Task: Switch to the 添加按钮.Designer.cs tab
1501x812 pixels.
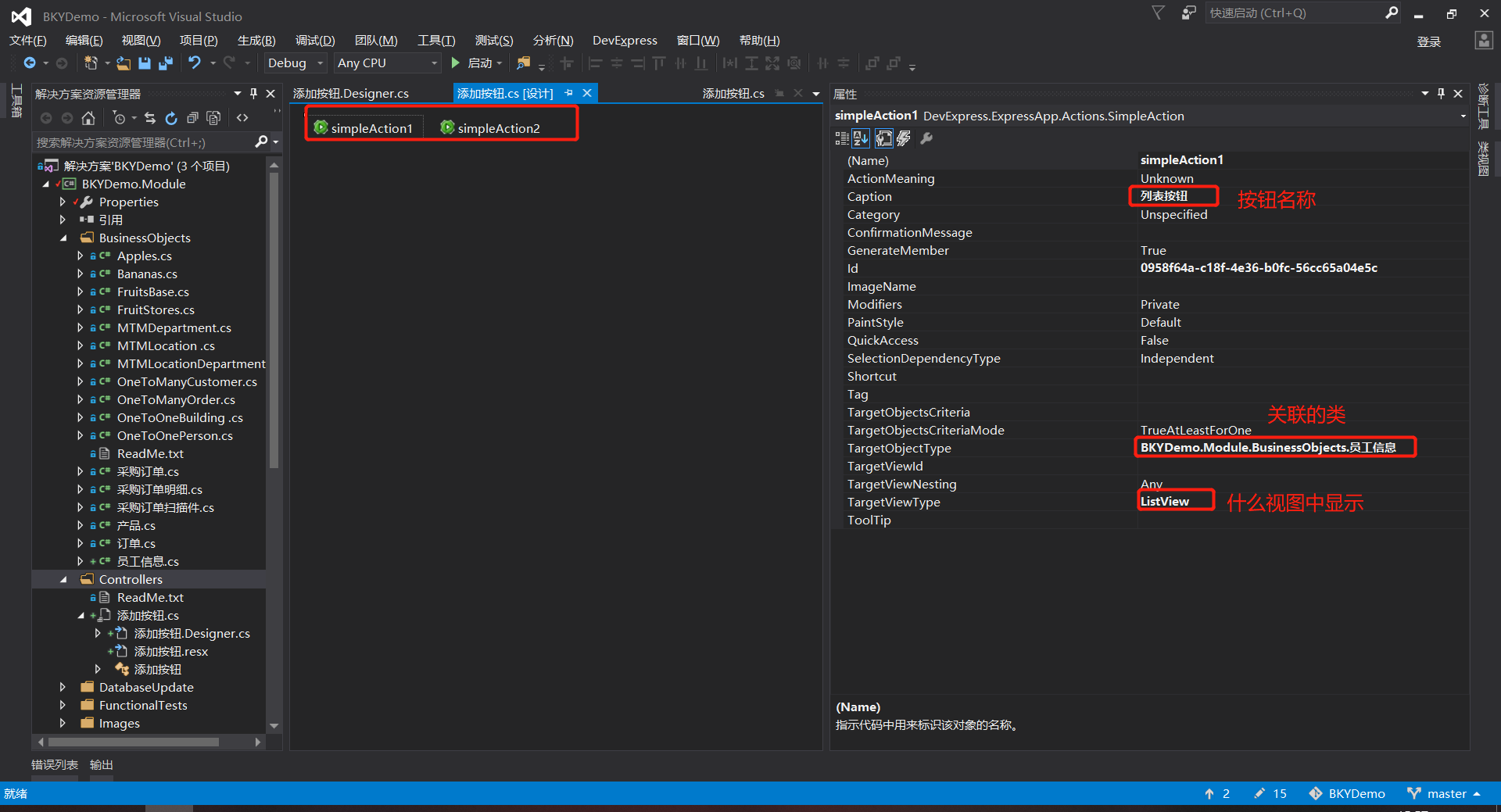Action: [351, 94]
